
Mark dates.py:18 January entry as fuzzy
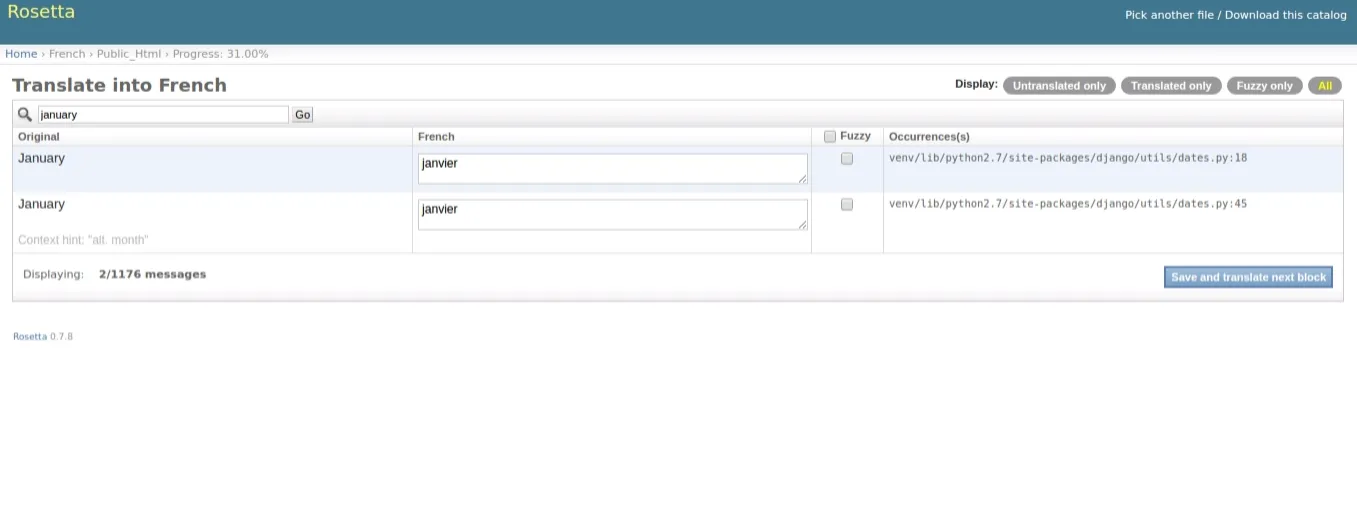click(x=847, y=159)
